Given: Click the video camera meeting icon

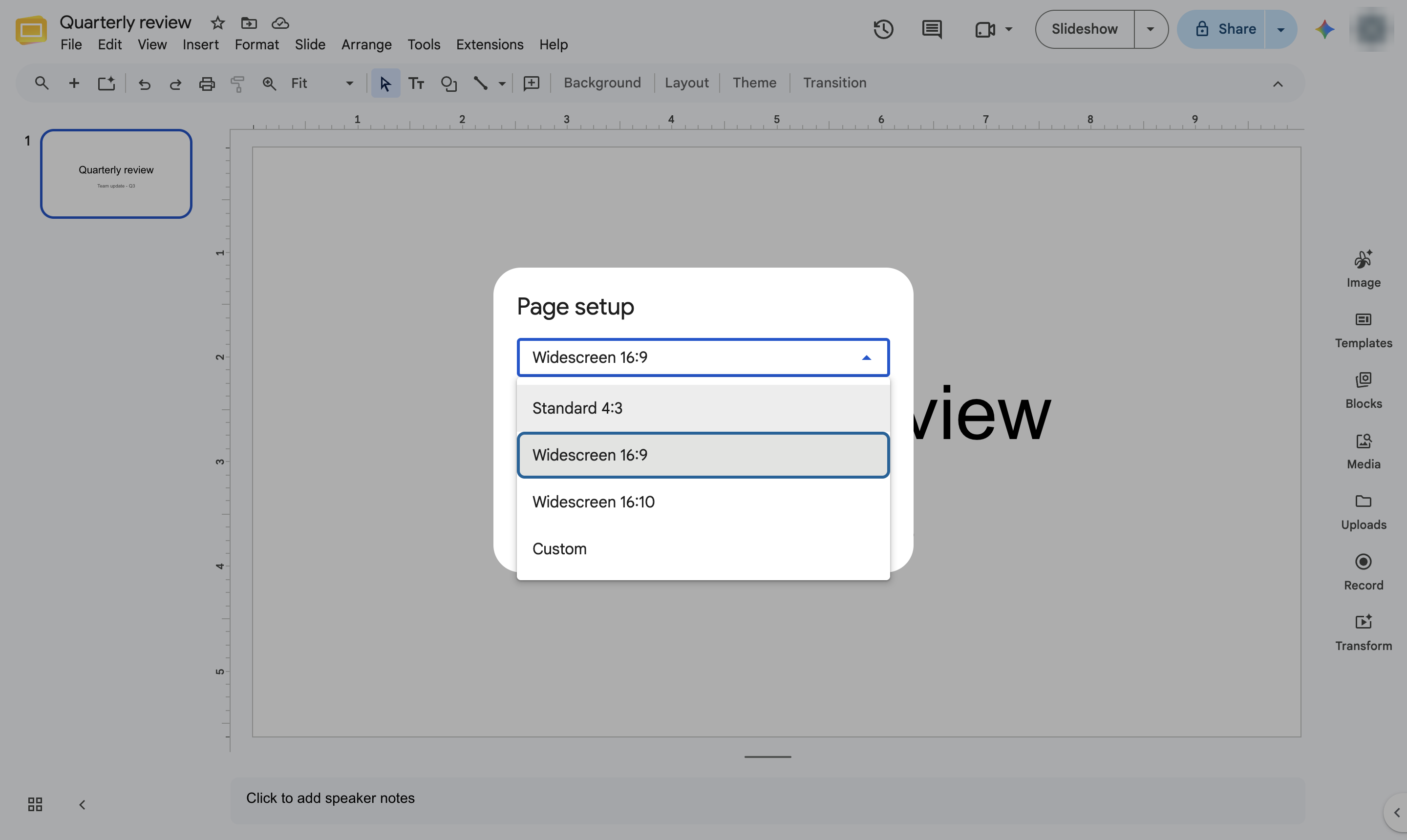Looking at the screenshot, I should [x=985, y=29].
